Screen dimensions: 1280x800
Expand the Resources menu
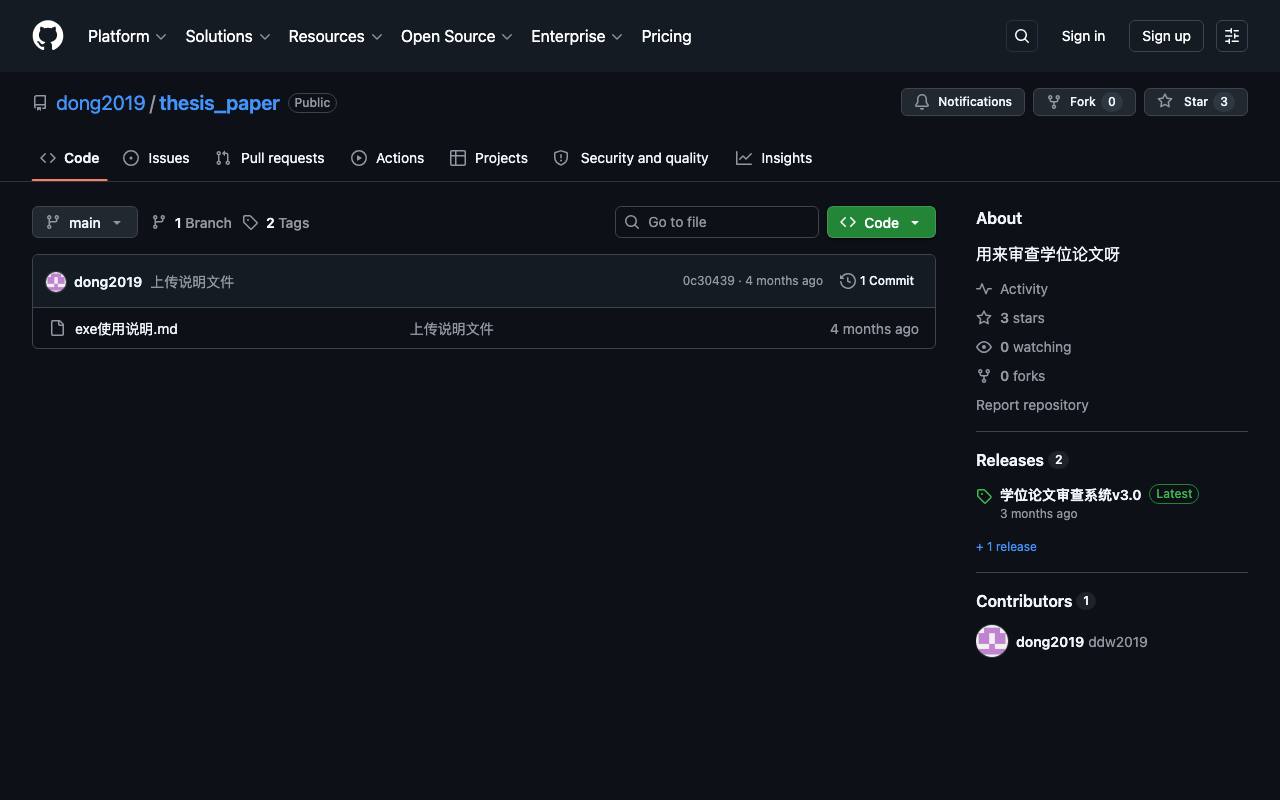click(x=335, y=36)
